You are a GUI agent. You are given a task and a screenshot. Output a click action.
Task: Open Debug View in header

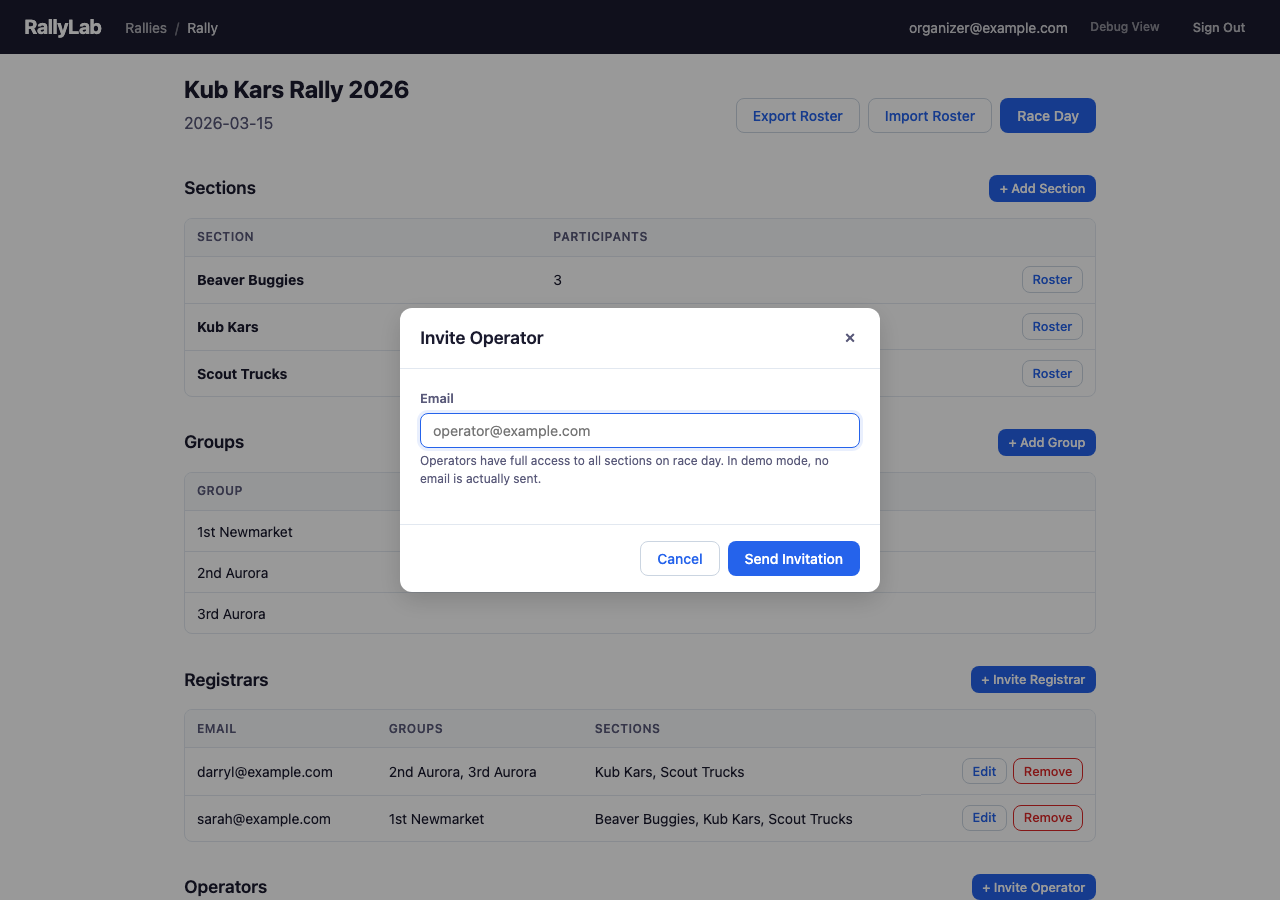(x=1124, y=27)
